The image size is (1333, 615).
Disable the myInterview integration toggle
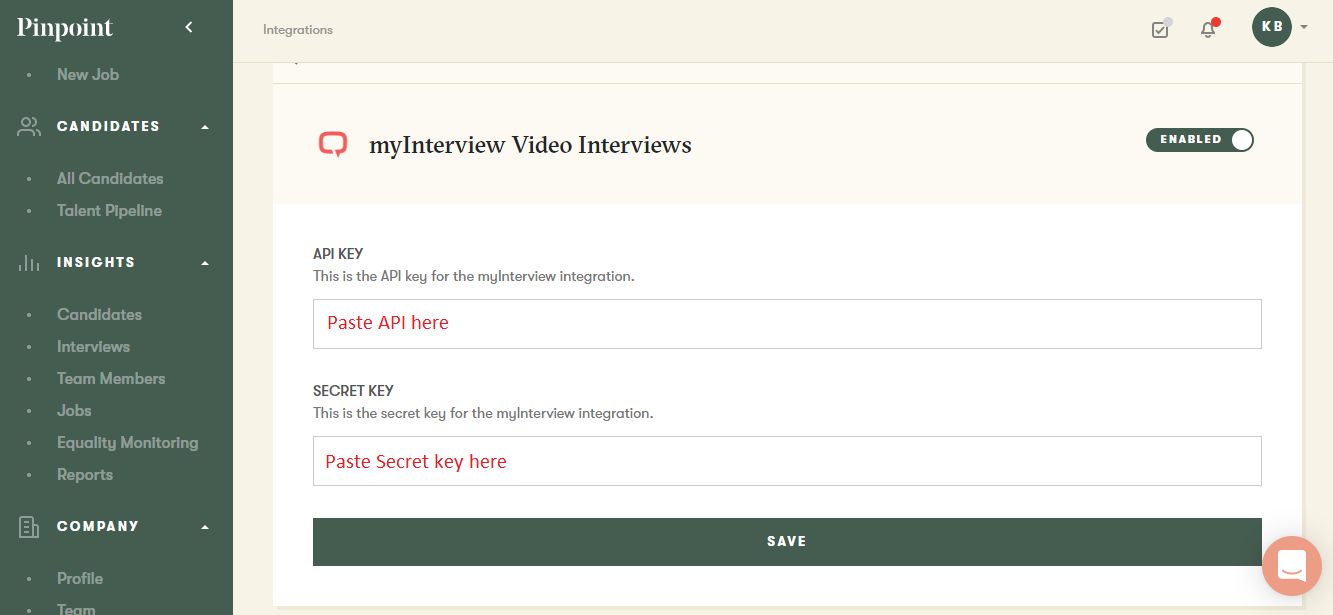point(1199,140)
